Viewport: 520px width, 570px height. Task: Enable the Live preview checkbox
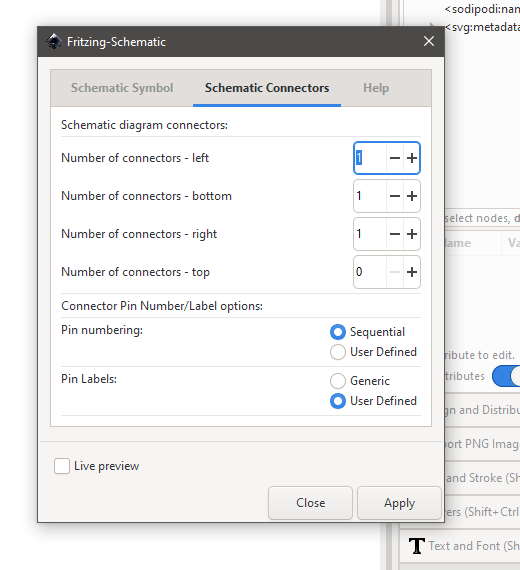pyautogui.click(x=62, y=466)
